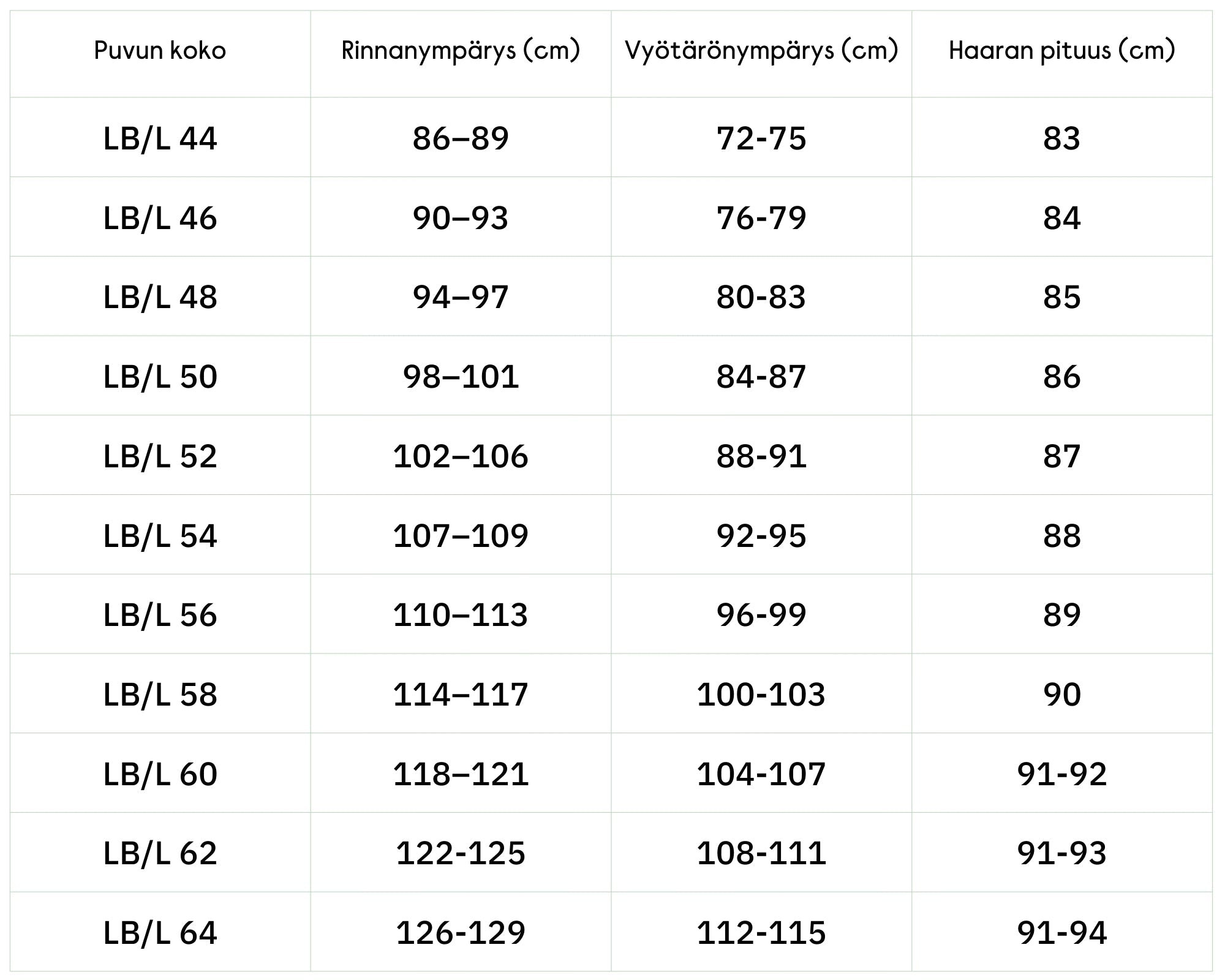Select the 'Haaran pituus (cm)' header cell
The width and height of the screenshot is (1225, 980).
(1062, 50)
